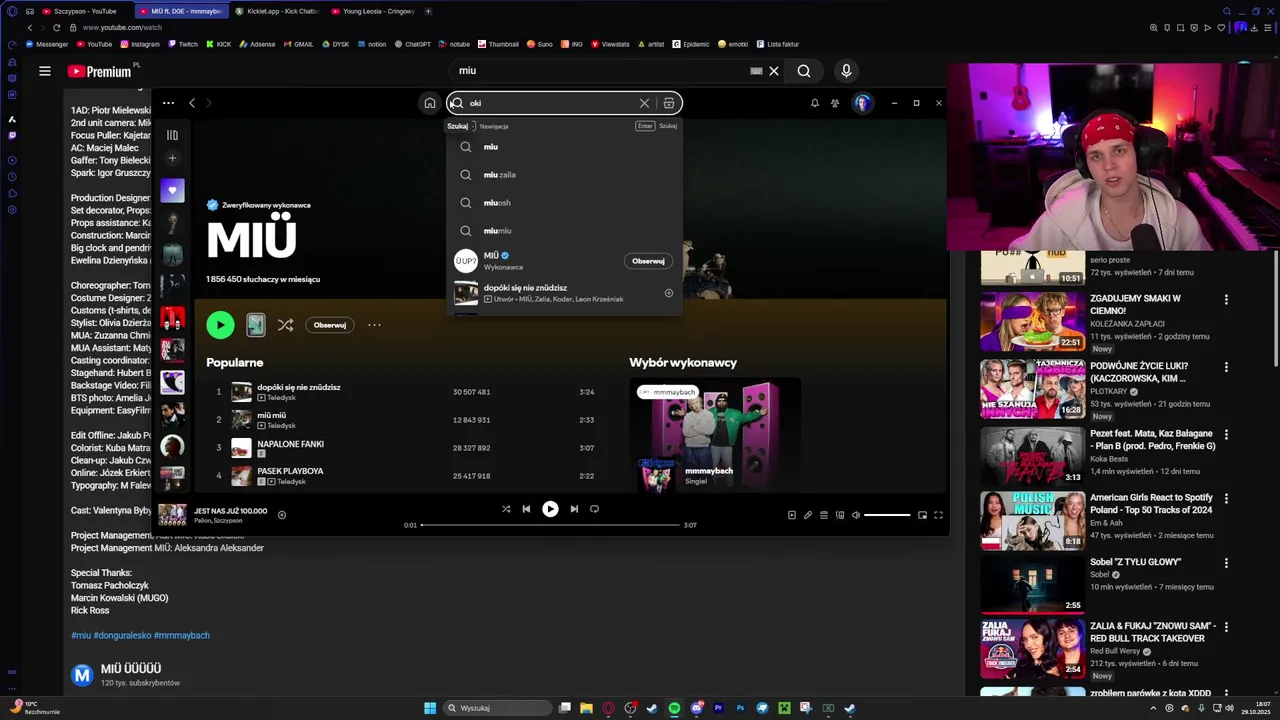
Task: Open options for 'American Girls React' video
Action: [1226, 498]
